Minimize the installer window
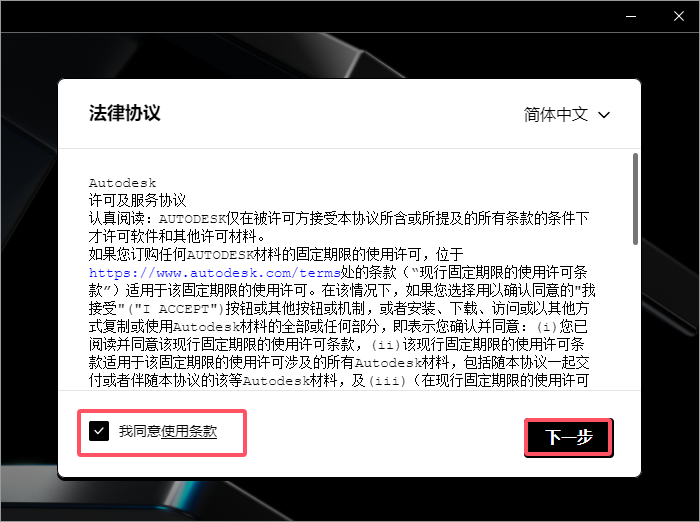Screen dimensions: 700x522 click(x=631, y=17)
